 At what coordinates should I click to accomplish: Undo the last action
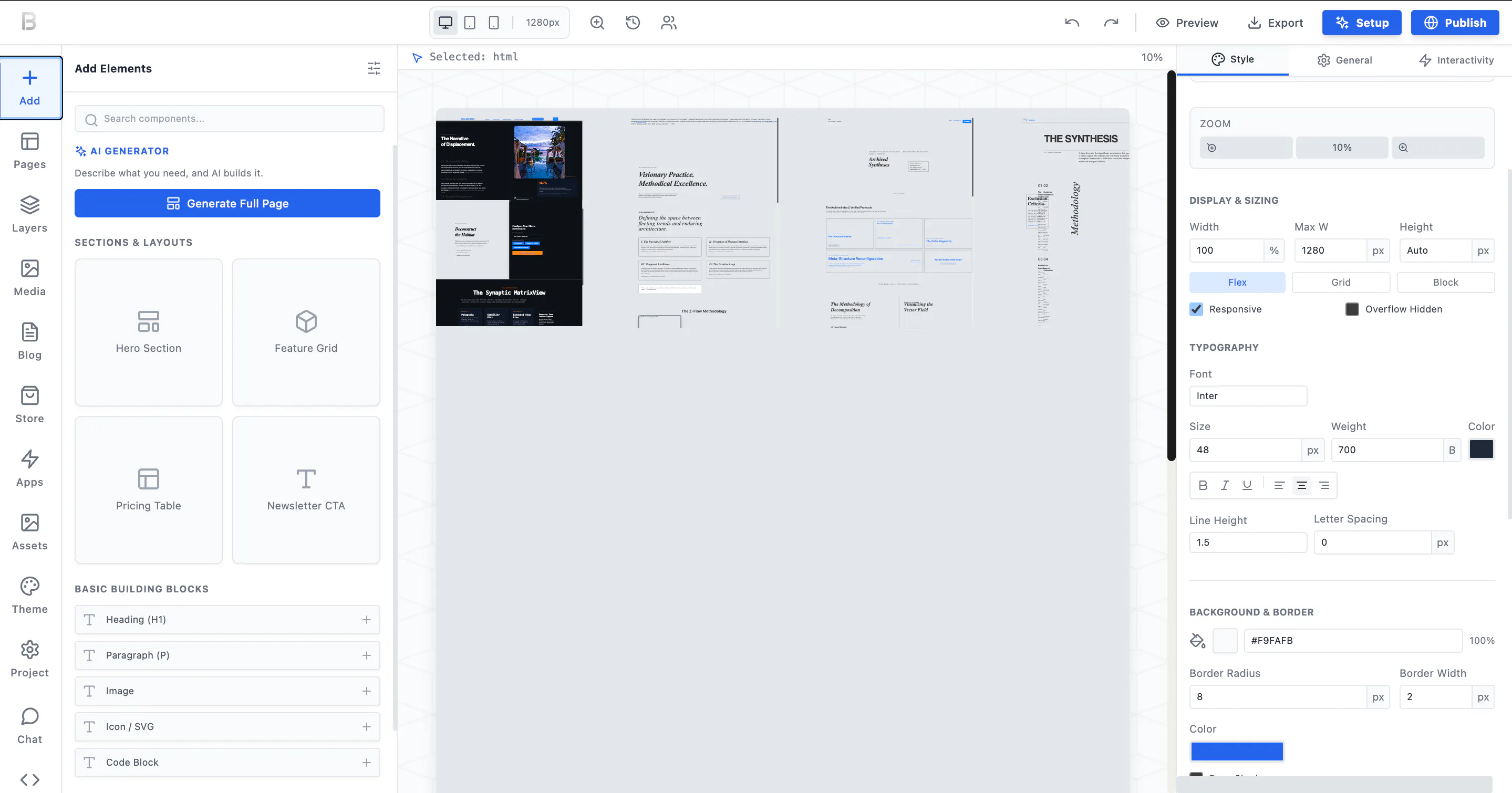1072,22
